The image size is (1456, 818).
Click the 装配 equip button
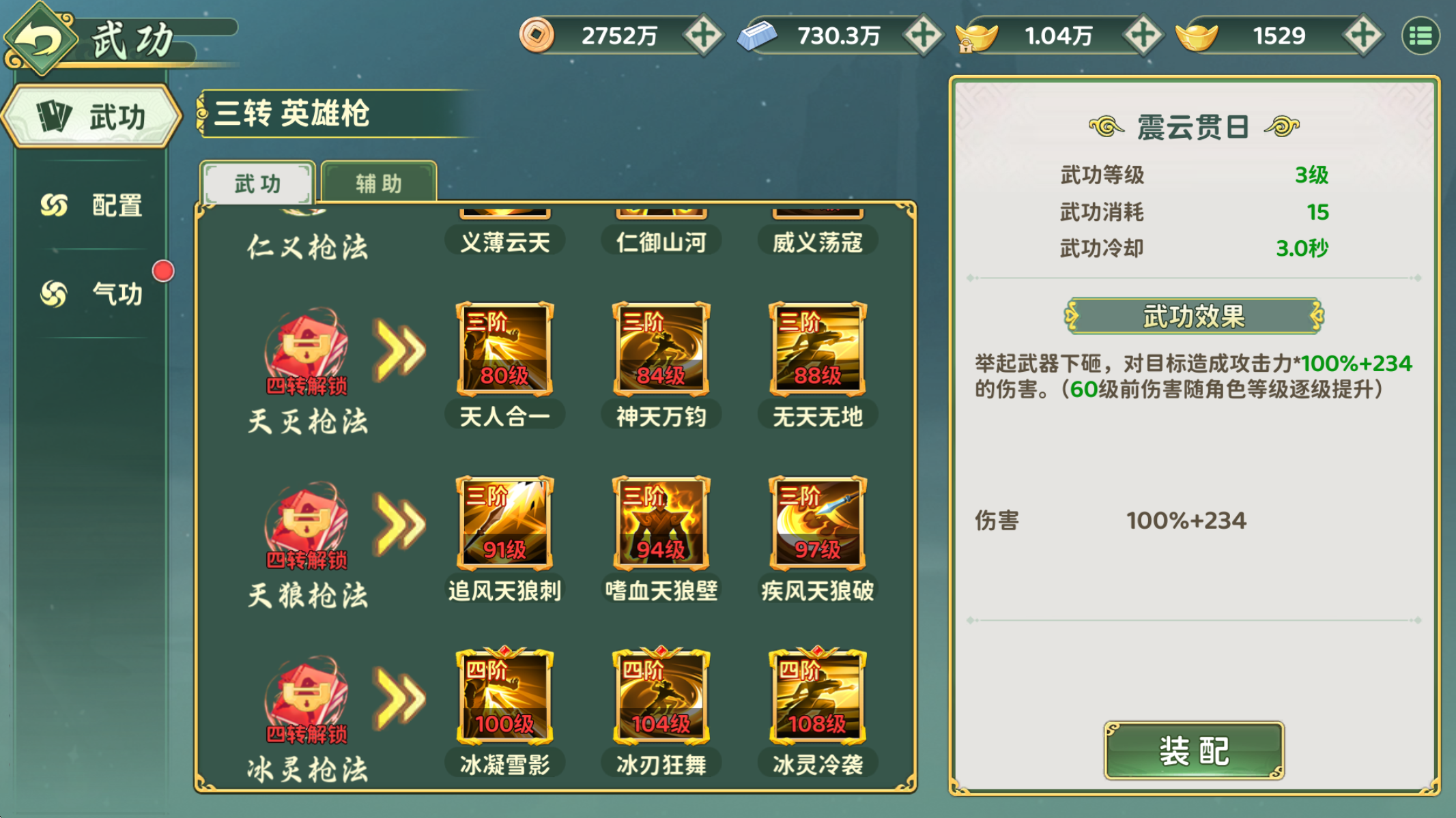point(1194,750)
